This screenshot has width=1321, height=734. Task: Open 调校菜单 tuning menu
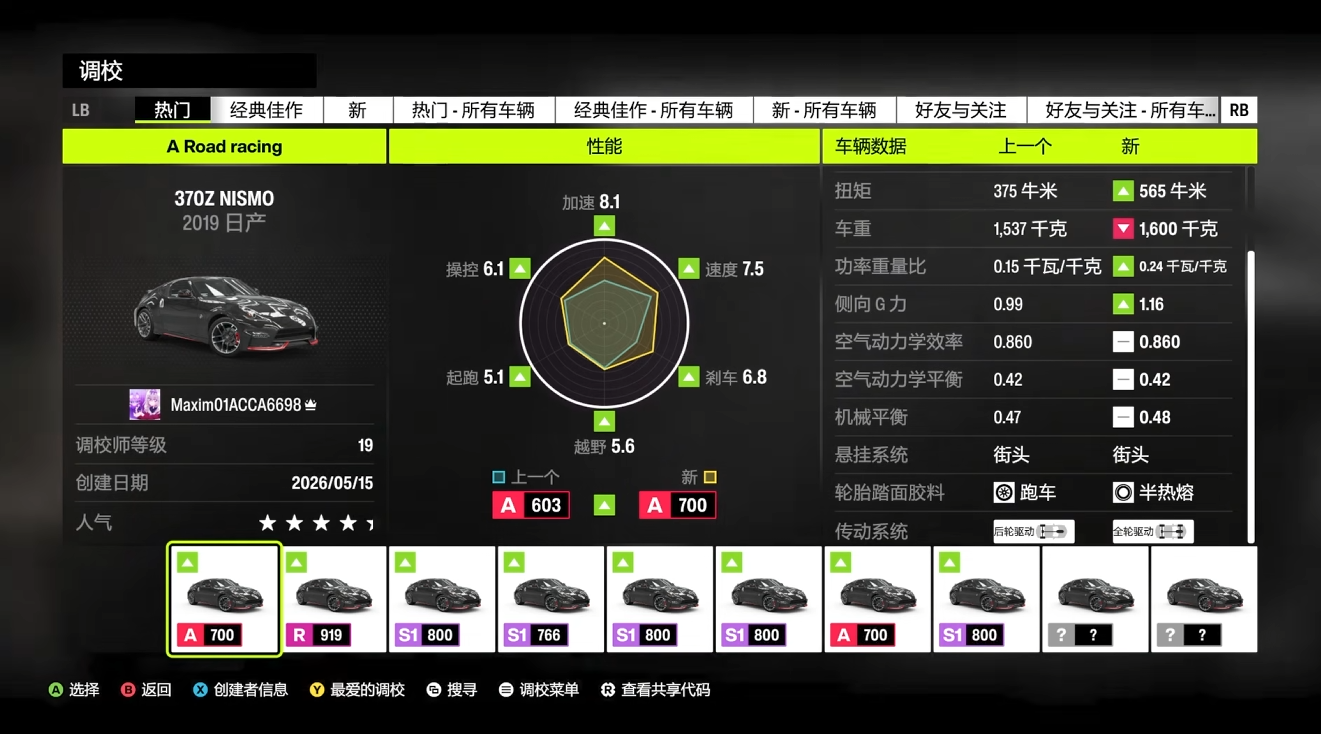pos(549,690)
